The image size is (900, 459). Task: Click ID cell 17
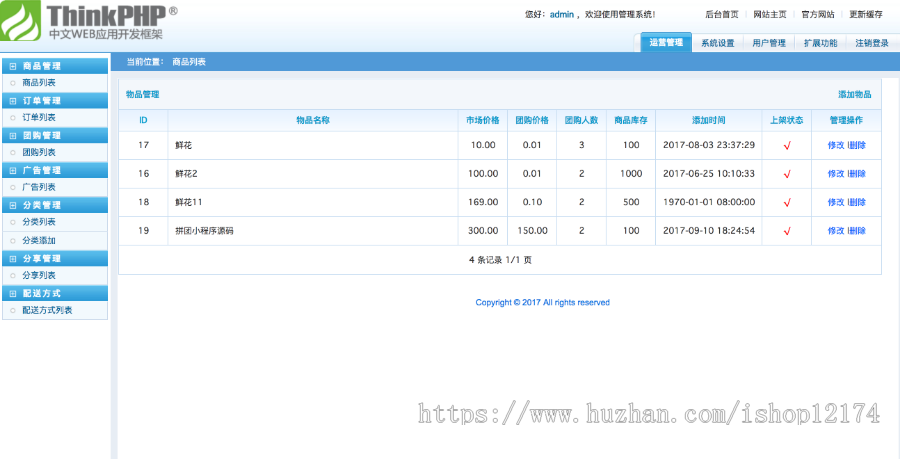(x=143, y=145)
